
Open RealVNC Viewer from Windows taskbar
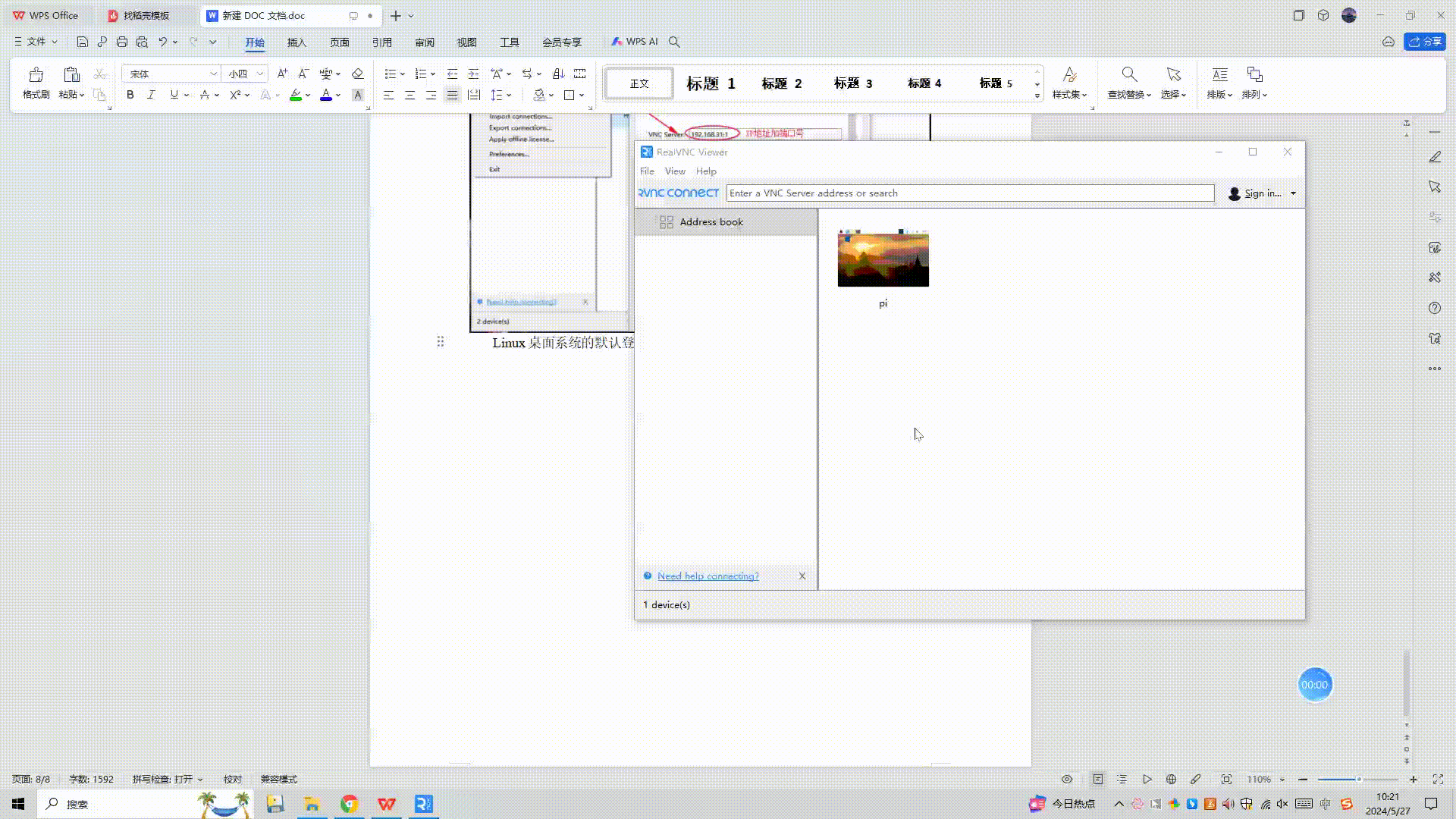(424, 804)
